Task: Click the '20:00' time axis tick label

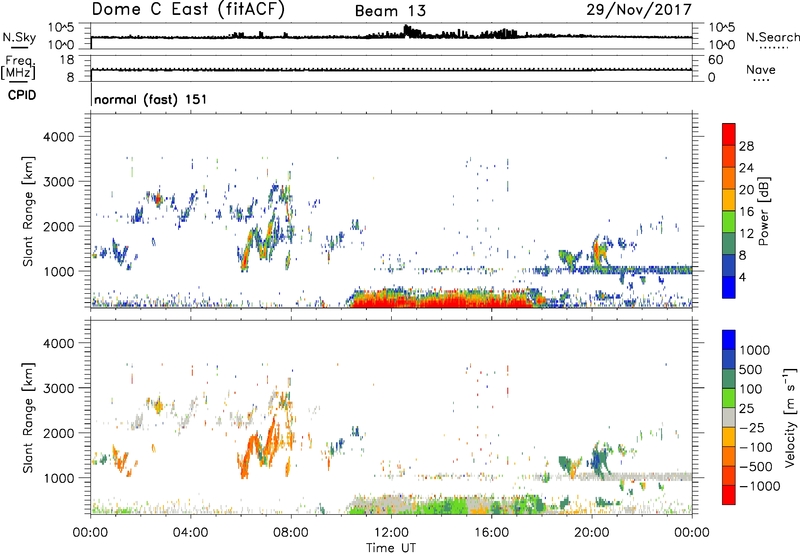Action: (x=591, y=533)
